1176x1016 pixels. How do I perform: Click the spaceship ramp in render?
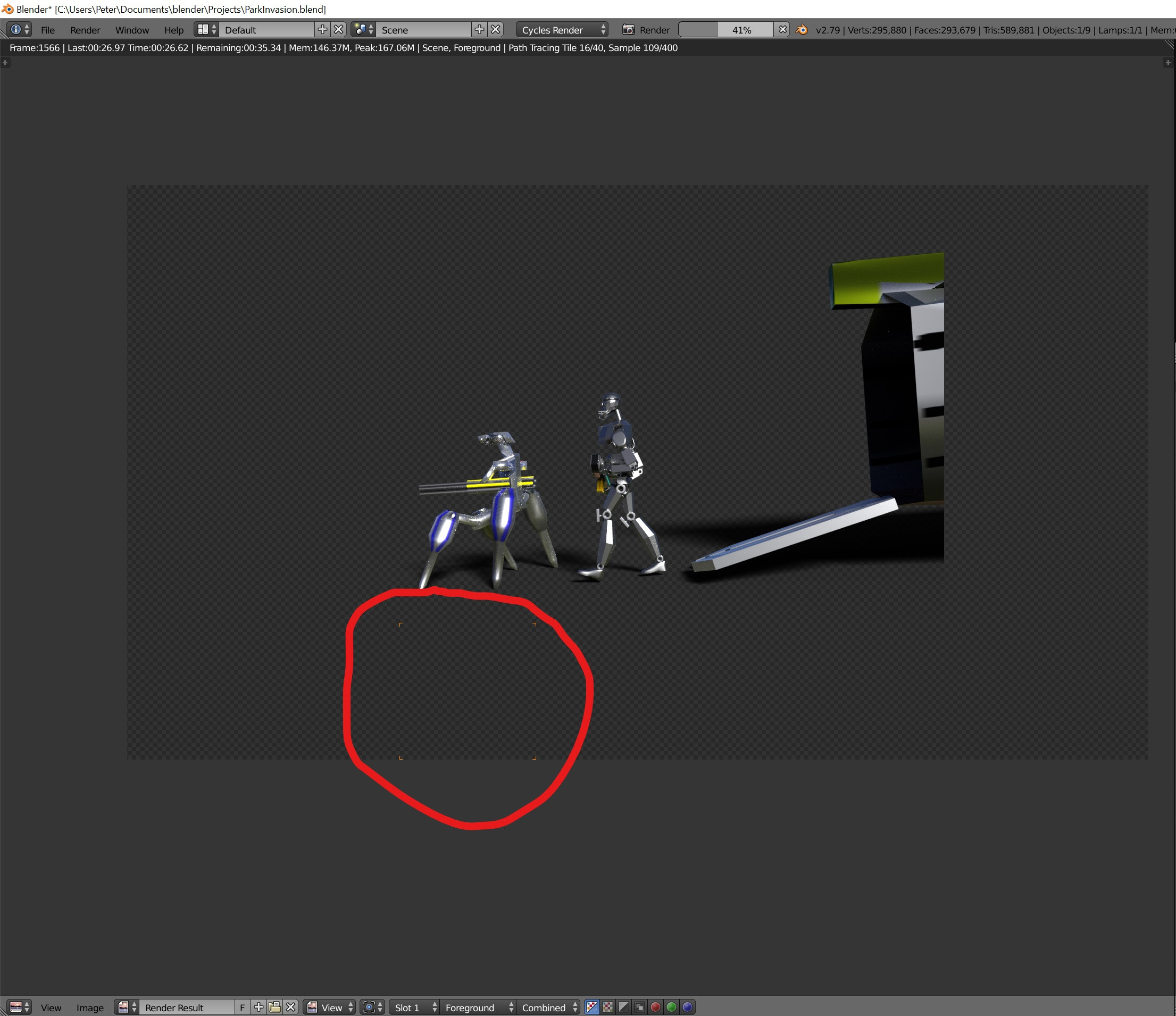(795, 534)
